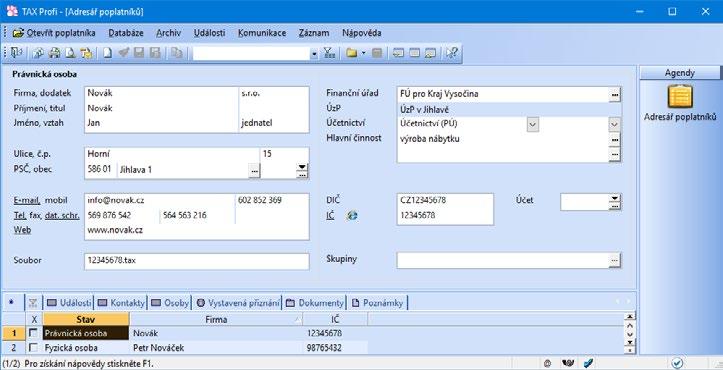The height and width of the screenshot is (370, 723).
Task: Open the right-hand dropdown in Účetnictví row
Action: click(x=615, y=124)
